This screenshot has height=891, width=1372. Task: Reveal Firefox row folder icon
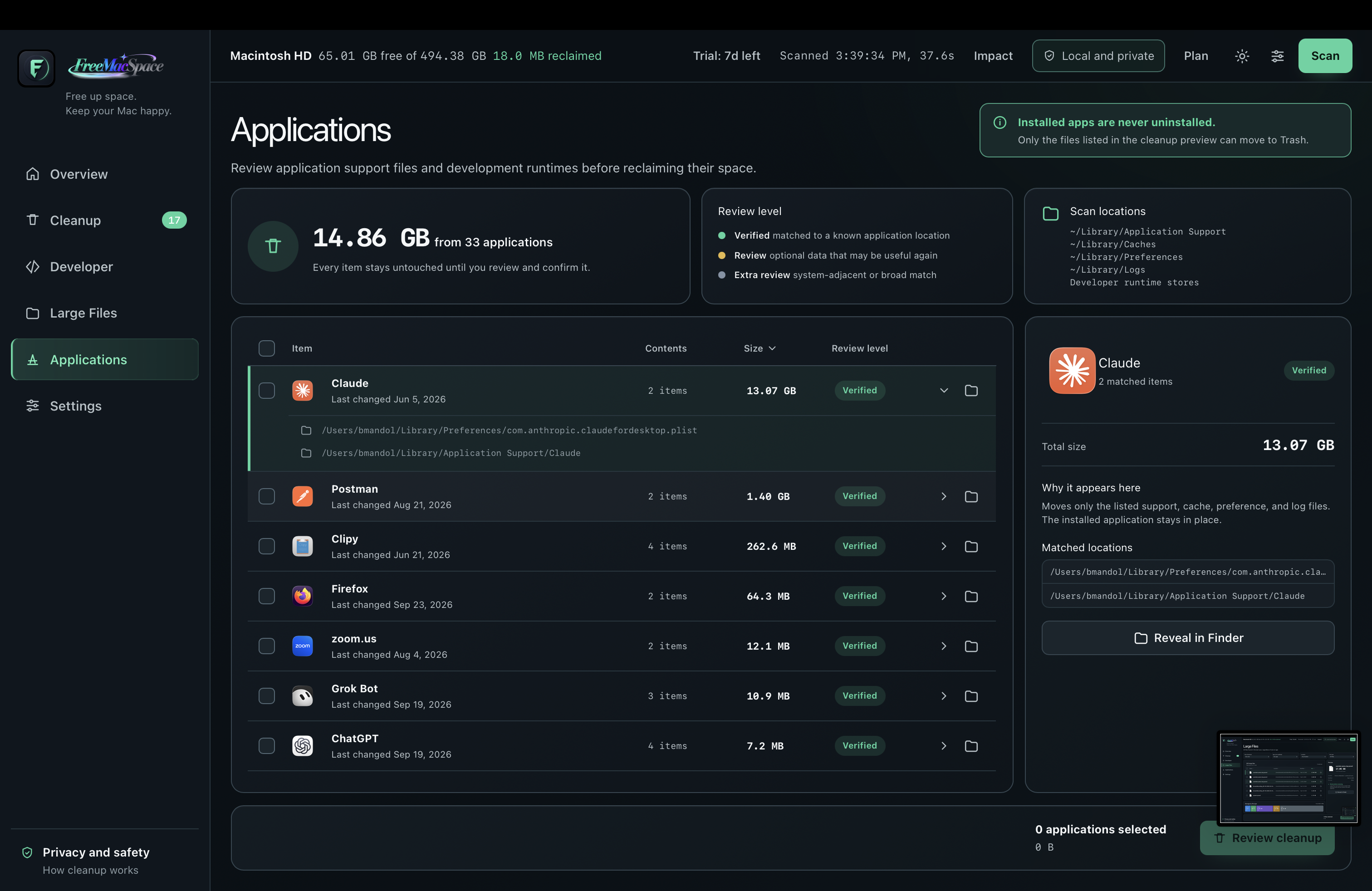pyautogui.click(x=971, y=596)
